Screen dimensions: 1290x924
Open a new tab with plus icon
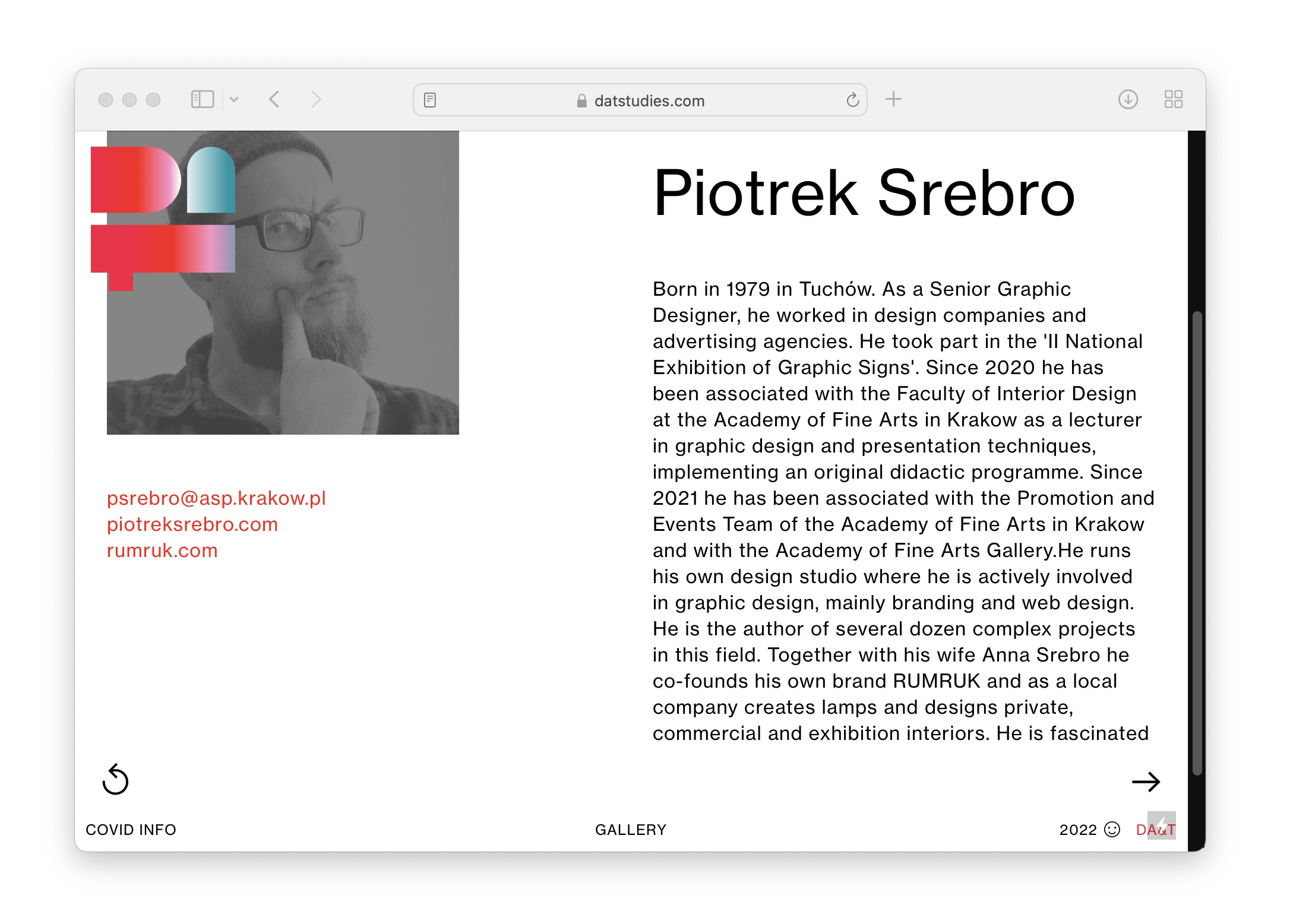coord(893,99)
